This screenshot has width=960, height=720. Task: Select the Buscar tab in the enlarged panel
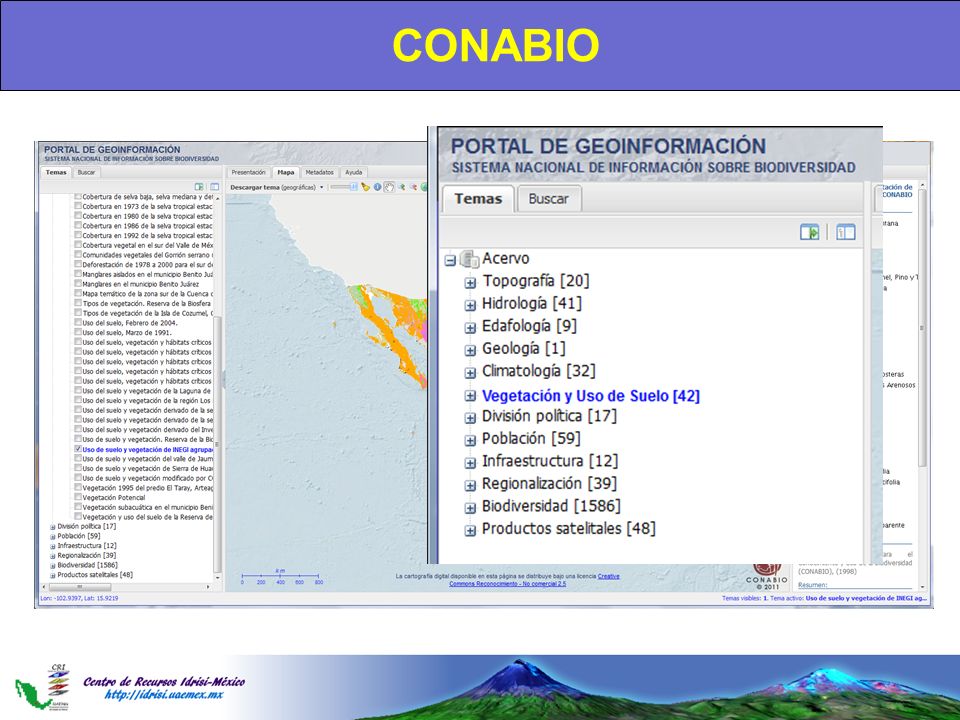coord(549,199)
